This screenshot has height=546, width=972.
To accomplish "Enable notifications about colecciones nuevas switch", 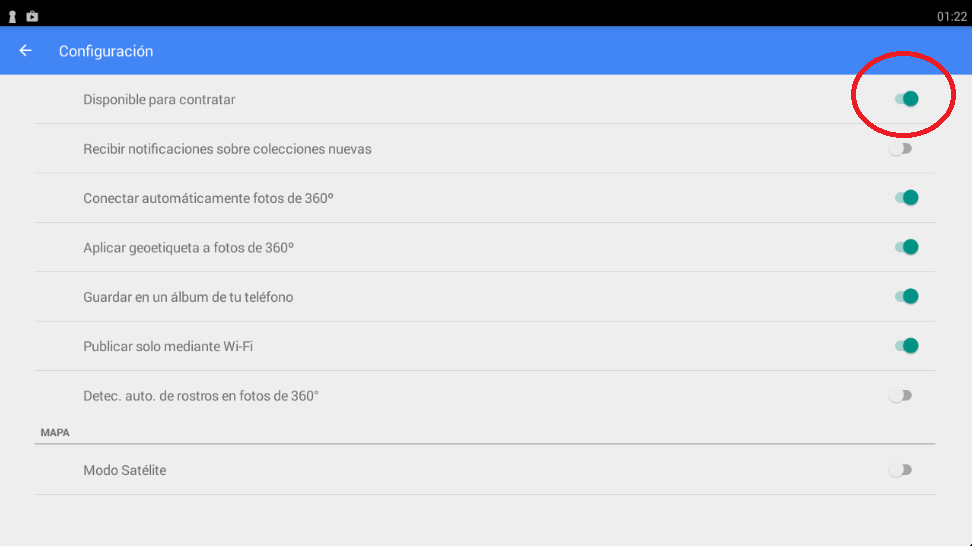I will point(900,149).
